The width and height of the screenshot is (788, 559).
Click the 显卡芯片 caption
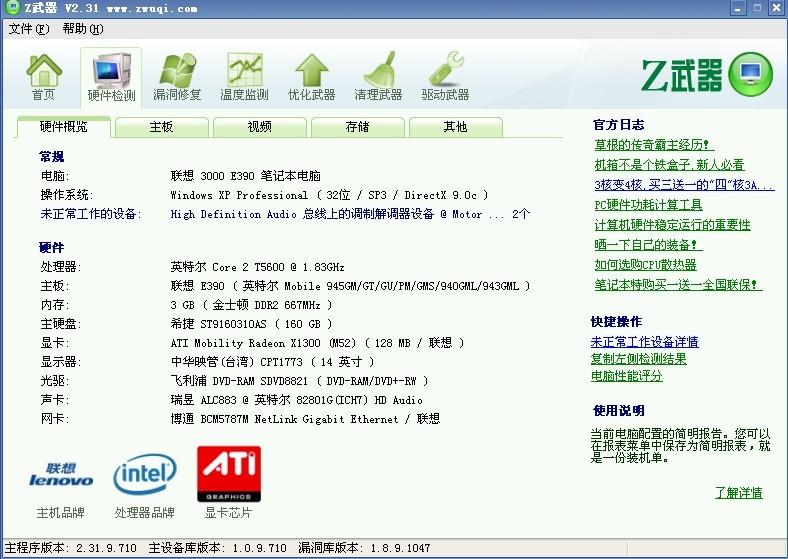[x=228, y=513]
